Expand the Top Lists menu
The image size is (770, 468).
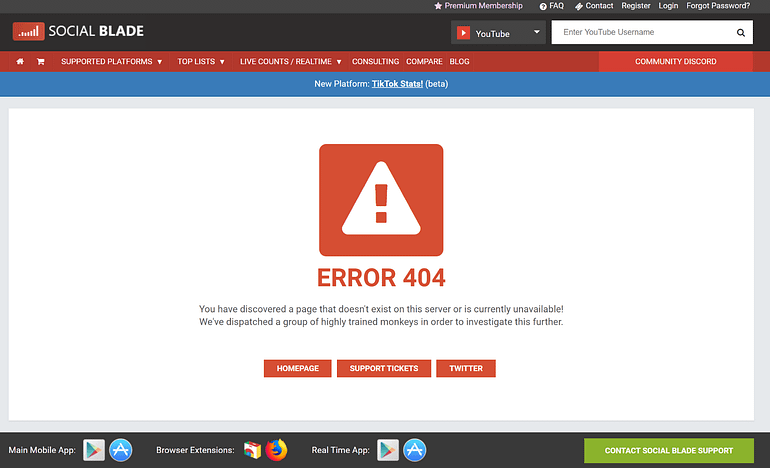(201, 62)
